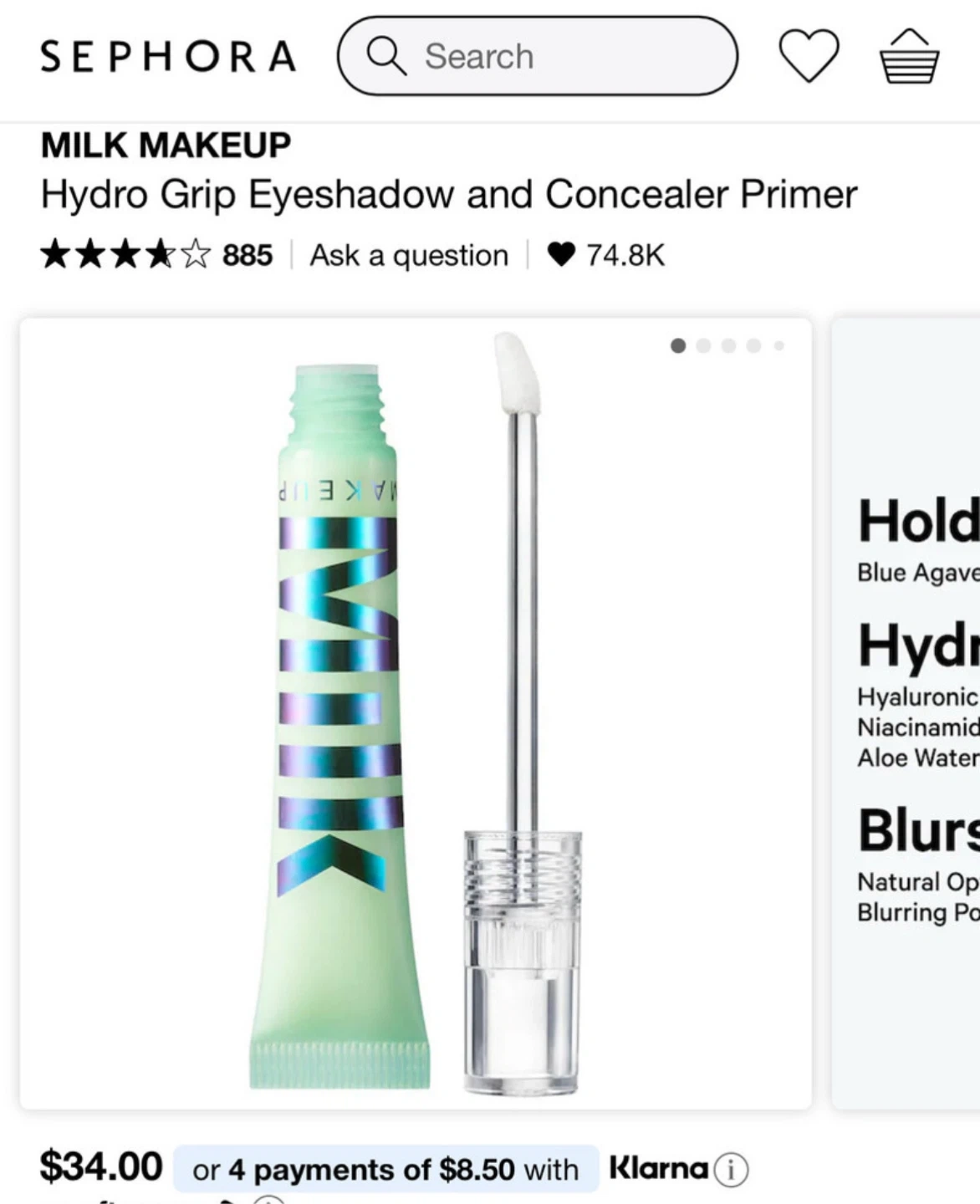980x1204 pixels.
Task: Focus the Search input field
Action: tap(538, 56)
